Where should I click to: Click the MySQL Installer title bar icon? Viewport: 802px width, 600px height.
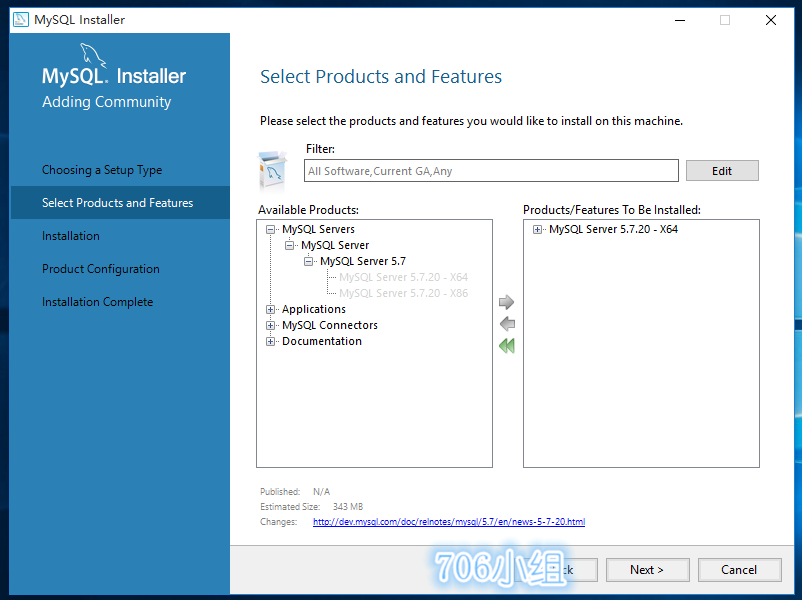pos(21,19)
